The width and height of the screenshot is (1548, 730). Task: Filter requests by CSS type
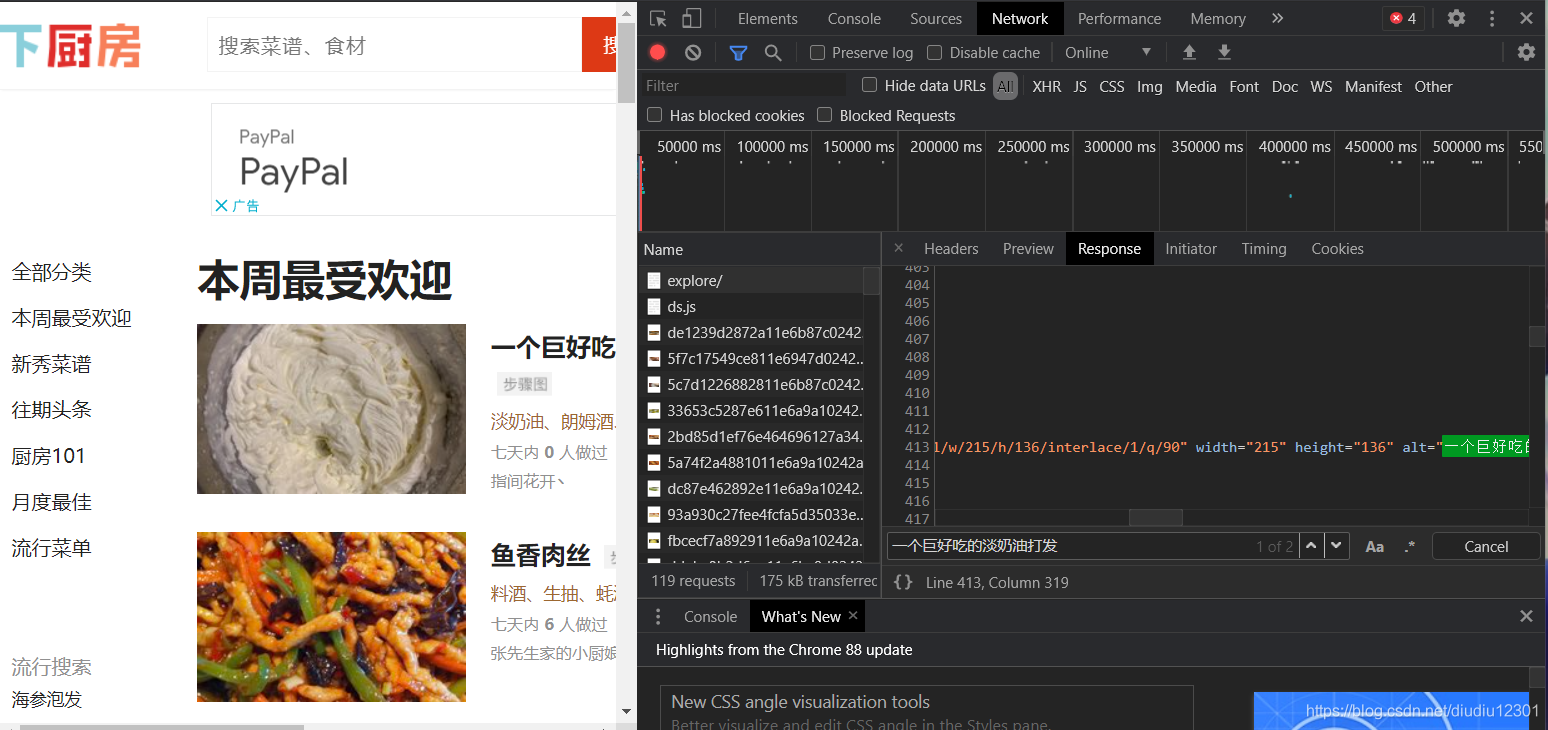1112,86
